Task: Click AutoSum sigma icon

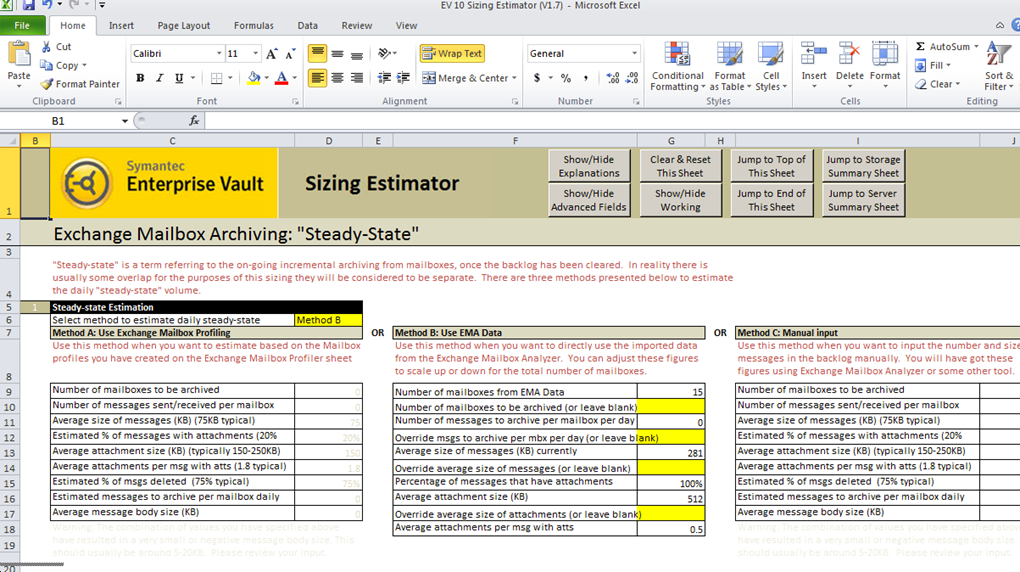Action: 920,47
